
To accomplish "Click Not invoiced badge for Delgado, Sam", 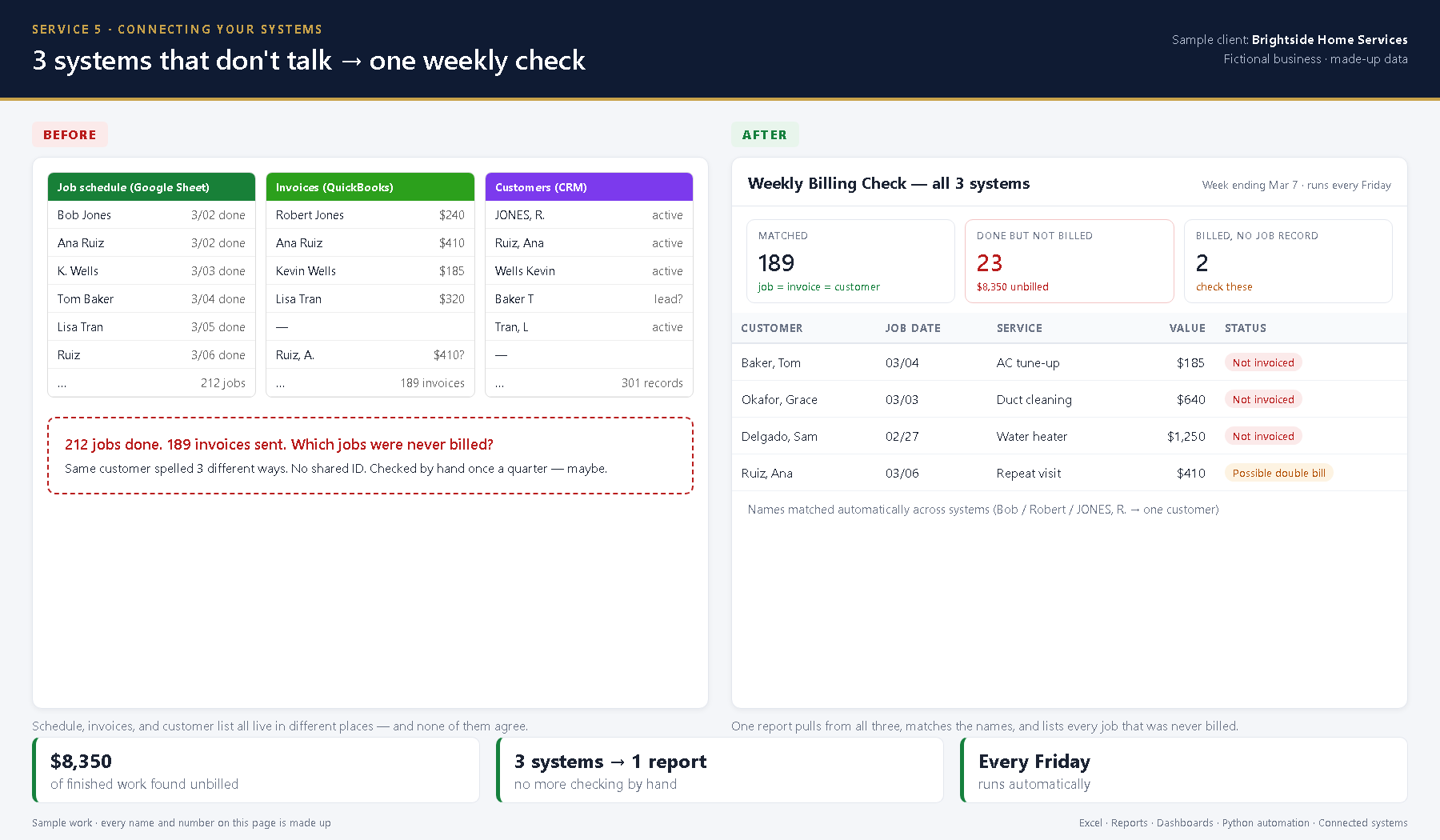I will pos(1263,436).
